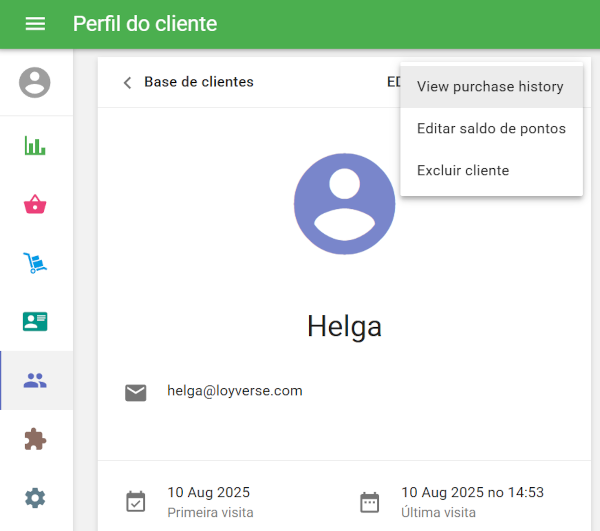The width and height of the screenshot is (600, 531).
Task: Go back using the left chevron arrow
Action: click(x=127, y=82)
